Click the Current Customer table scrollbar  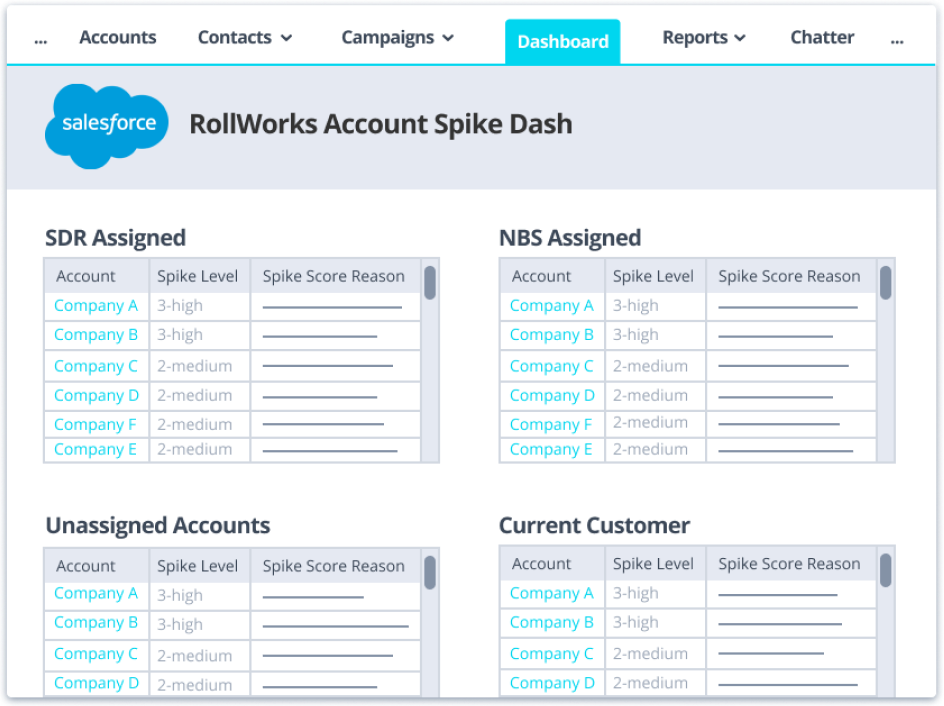click(885, 572)
